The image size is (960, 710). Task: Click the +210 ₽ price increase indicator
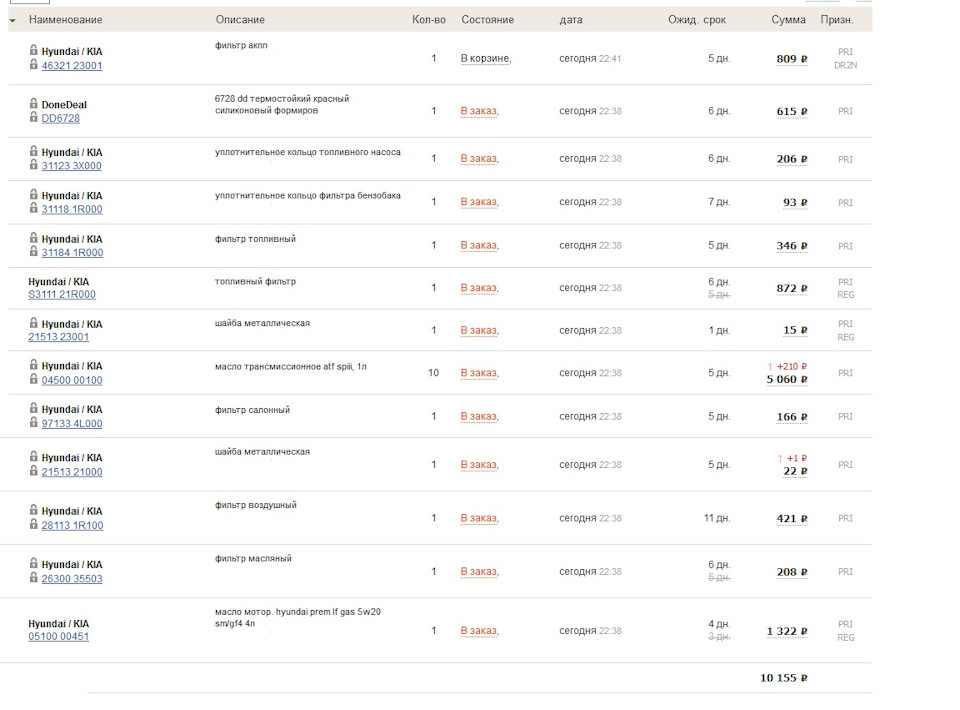pos(787,367)
